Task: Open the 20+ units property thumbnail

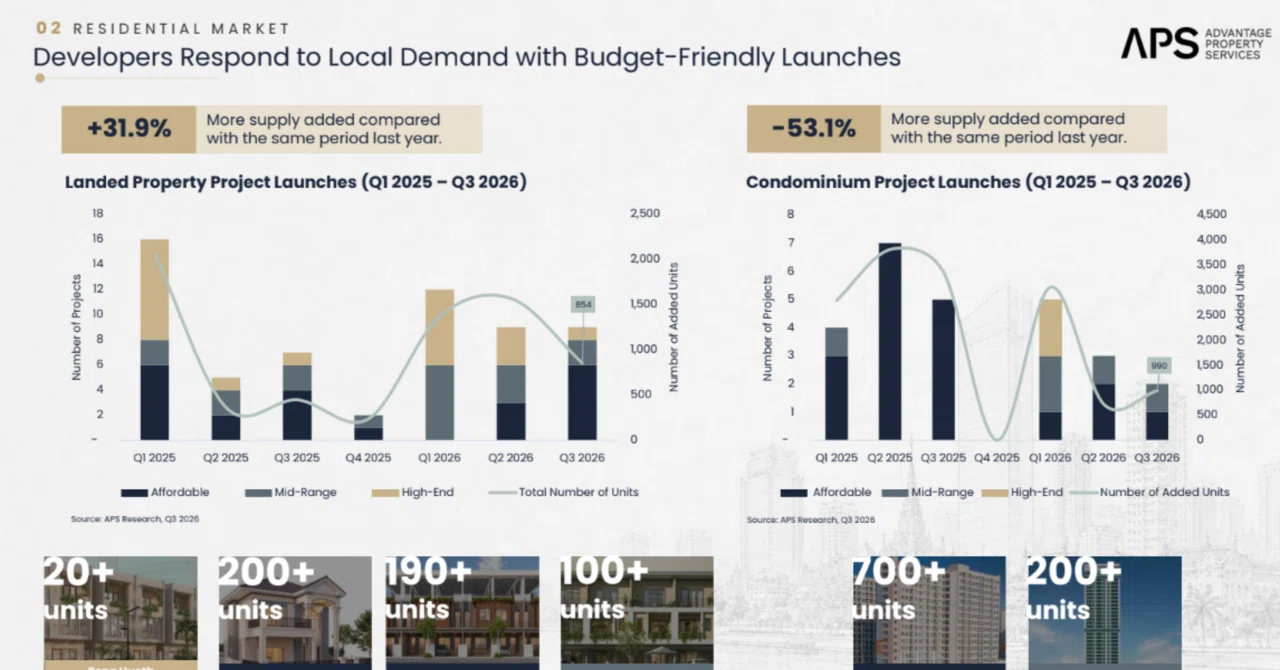Action: (120, 613)
